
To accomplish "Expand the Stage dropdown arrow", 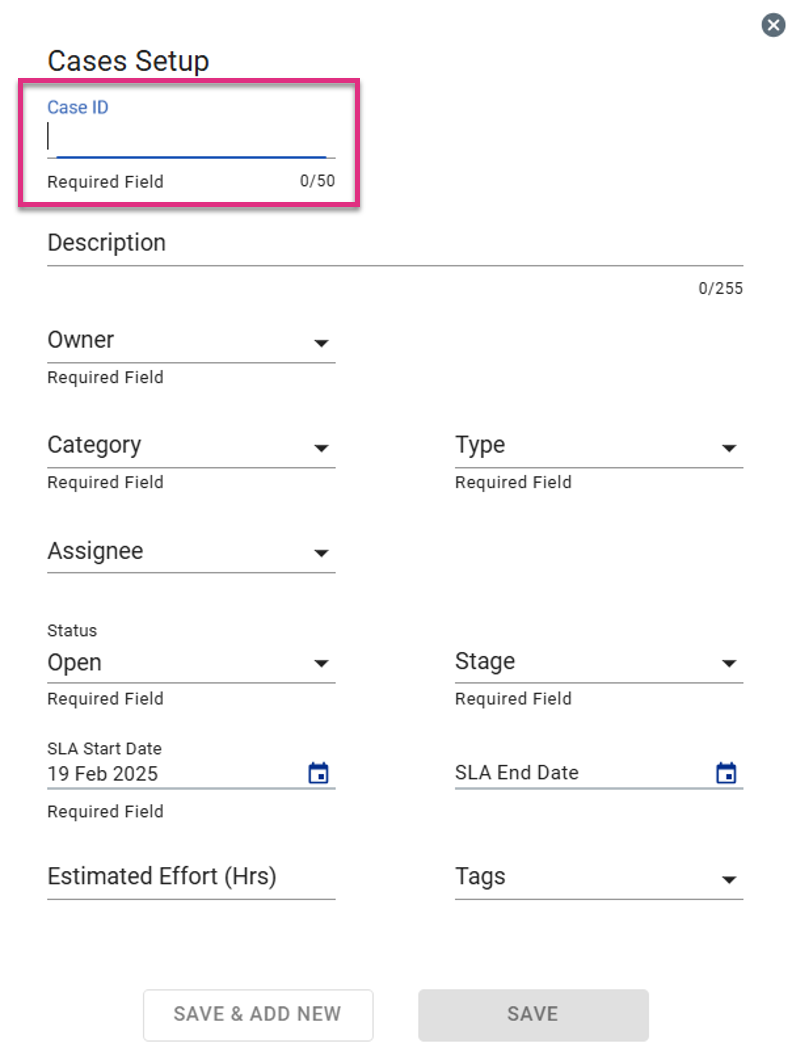I will 729,663.
